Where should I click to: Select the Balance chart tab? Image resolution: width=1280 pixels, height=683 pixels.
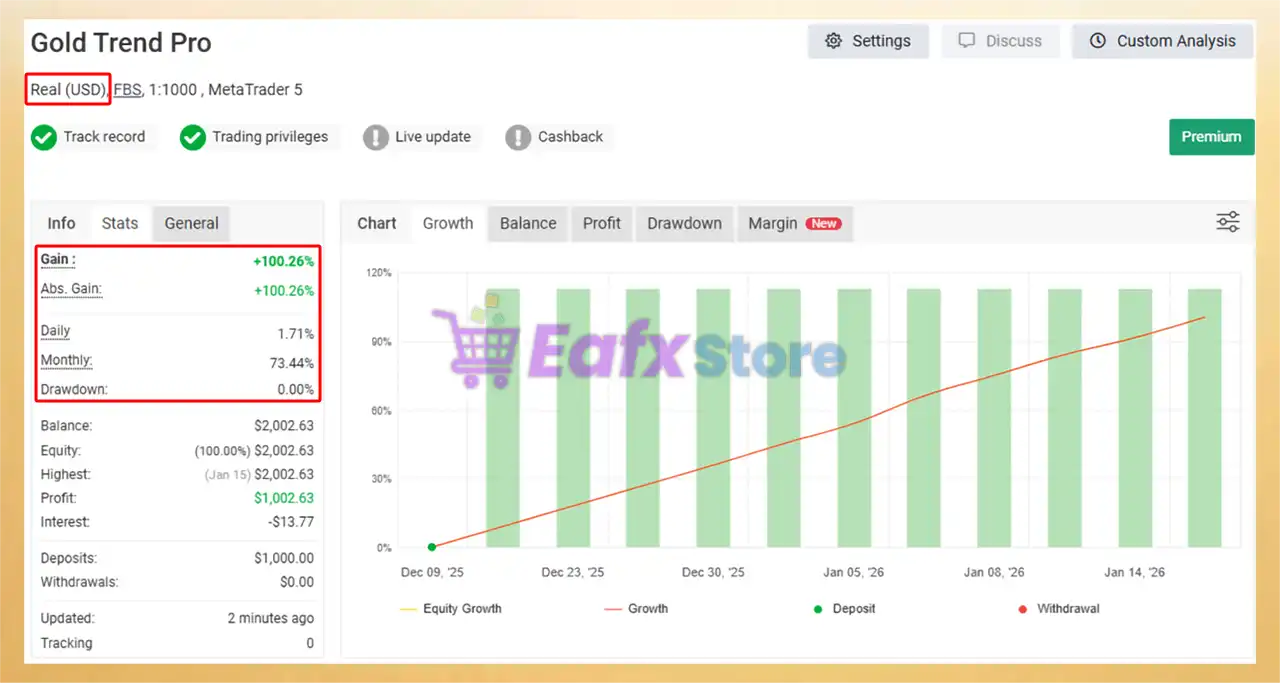tap(528, 223)
